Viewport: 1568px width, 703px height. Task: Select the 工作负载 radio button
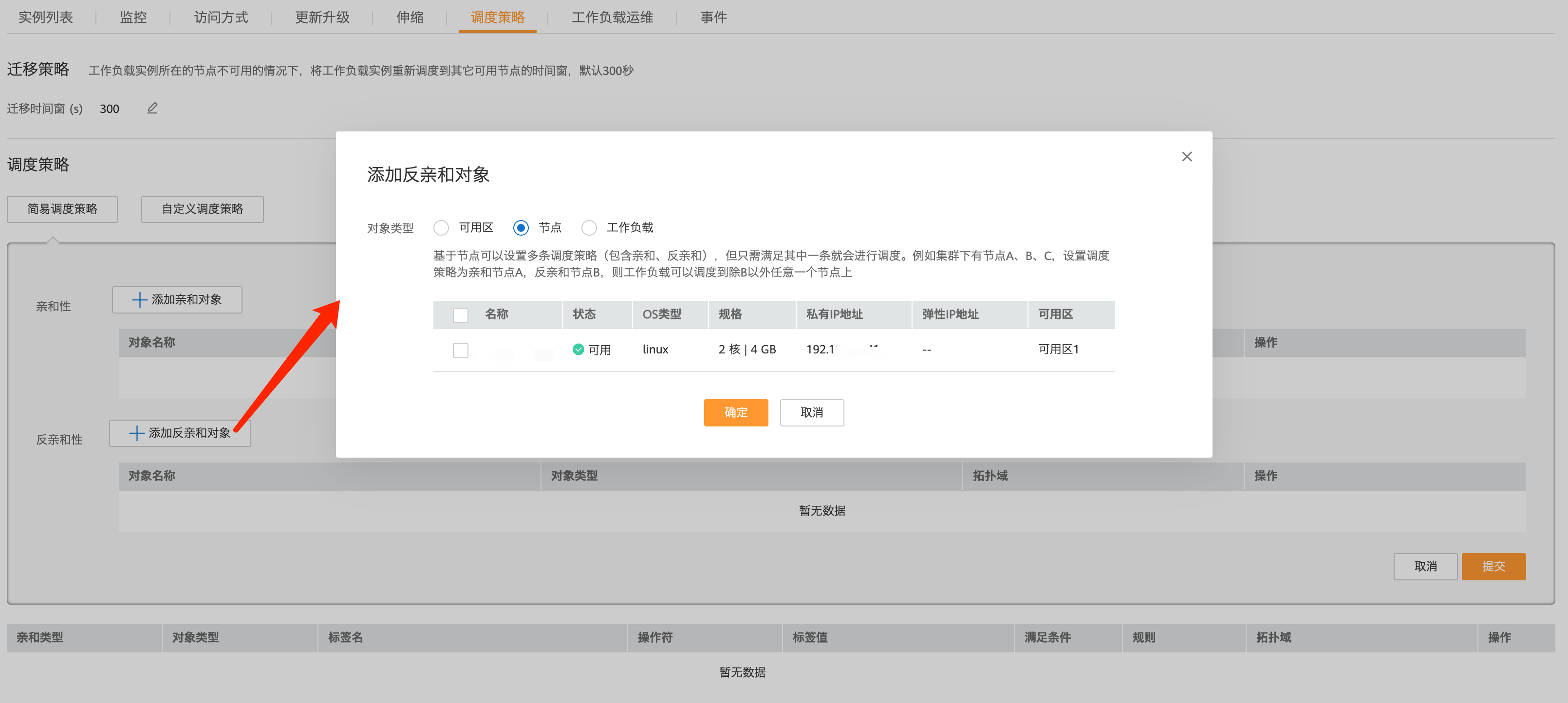pyautogui.click(x=589, y=228)
